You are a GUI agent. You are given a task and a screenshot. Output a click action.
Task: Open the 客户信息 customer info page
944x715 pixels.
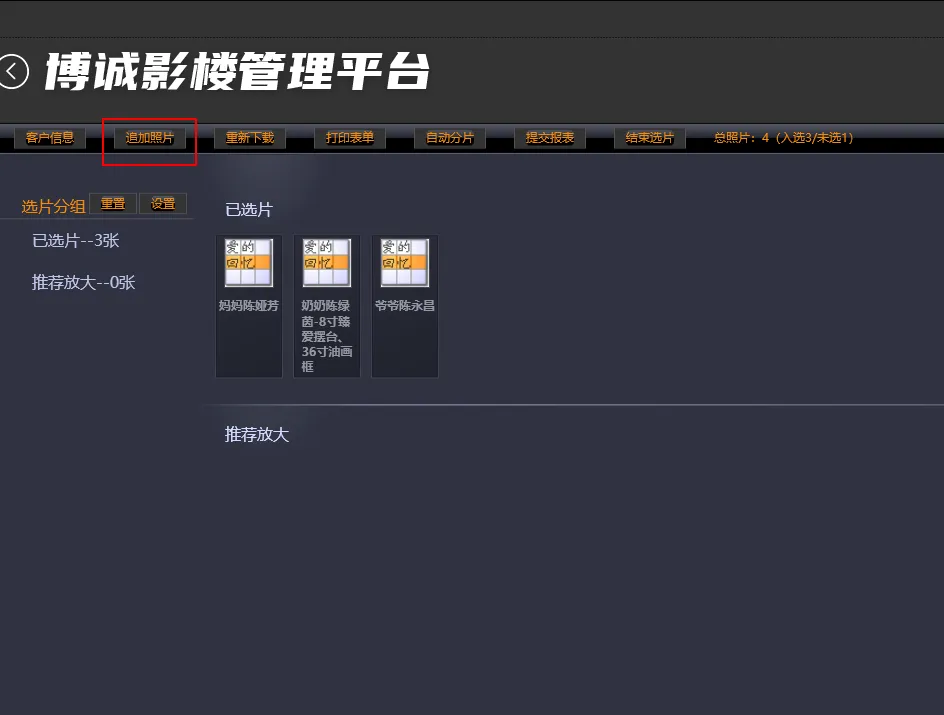50,138
